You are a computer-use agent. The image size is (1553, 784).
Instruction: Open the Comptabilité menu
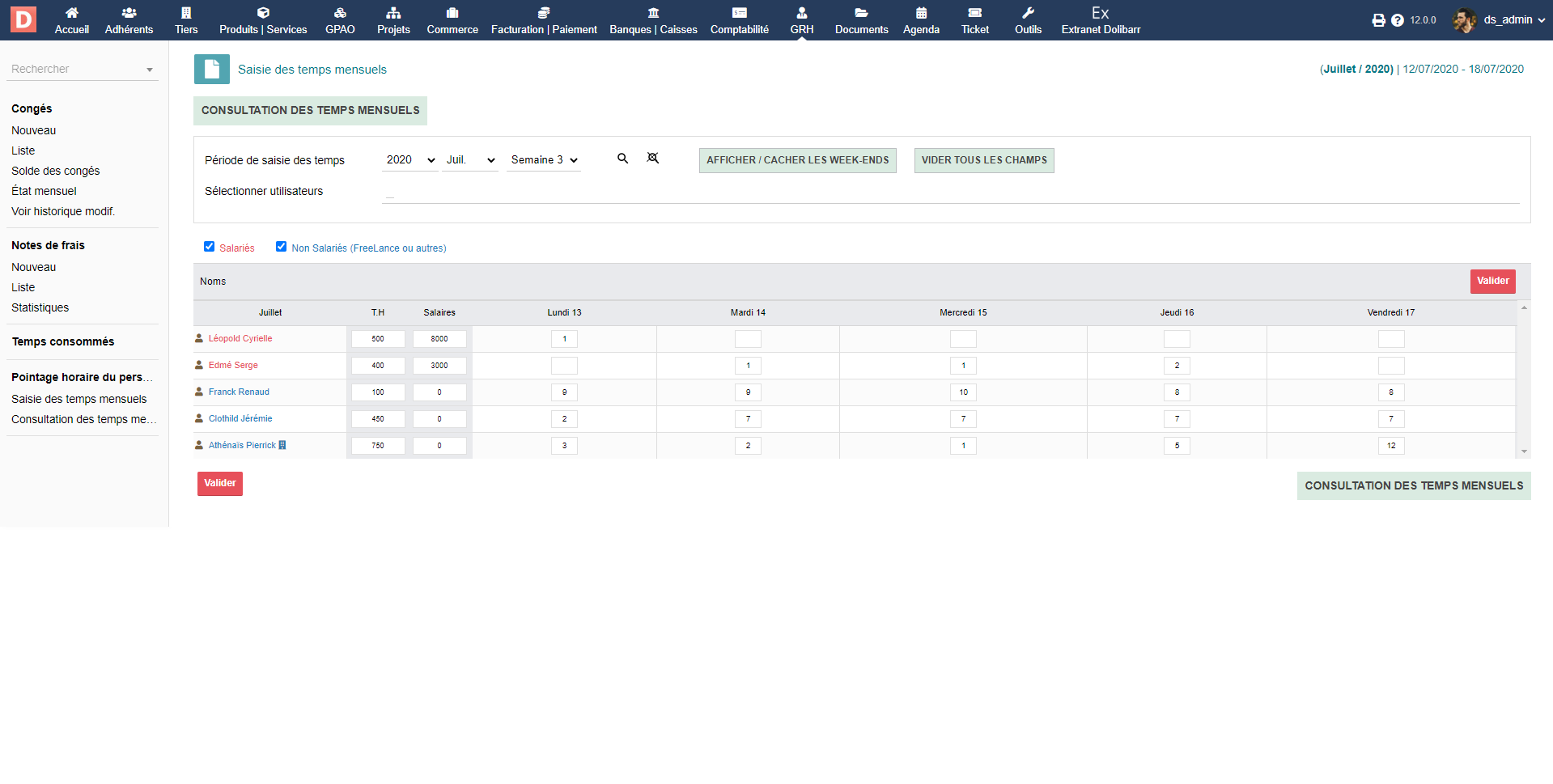[739, 20]
